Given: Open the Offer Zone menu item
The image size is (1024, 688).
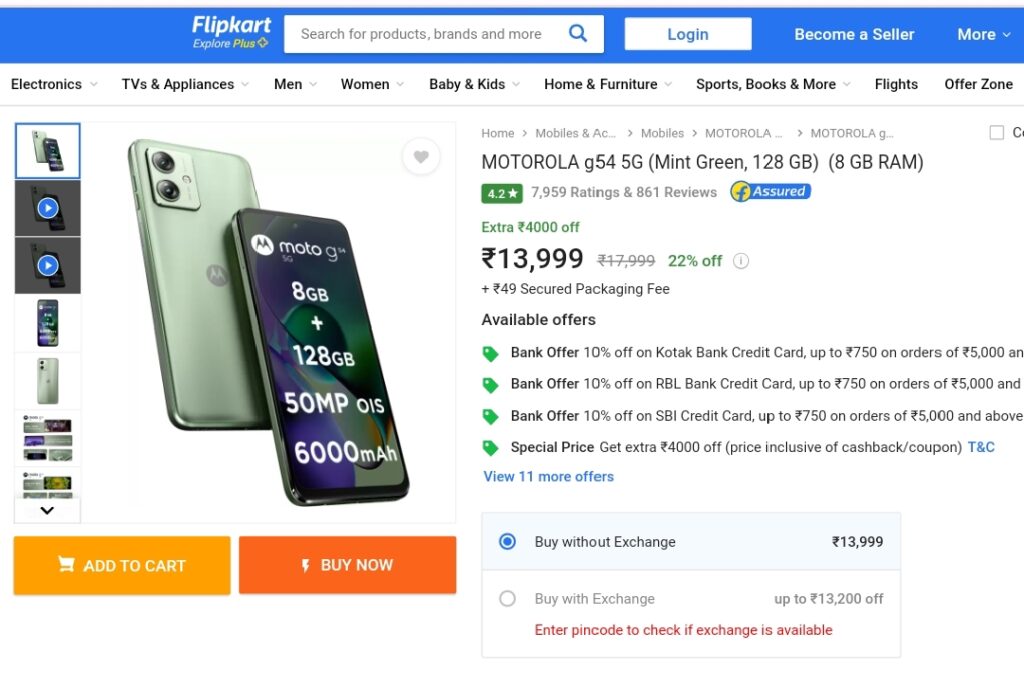Looking at the screenshot, I should (978, 84).
